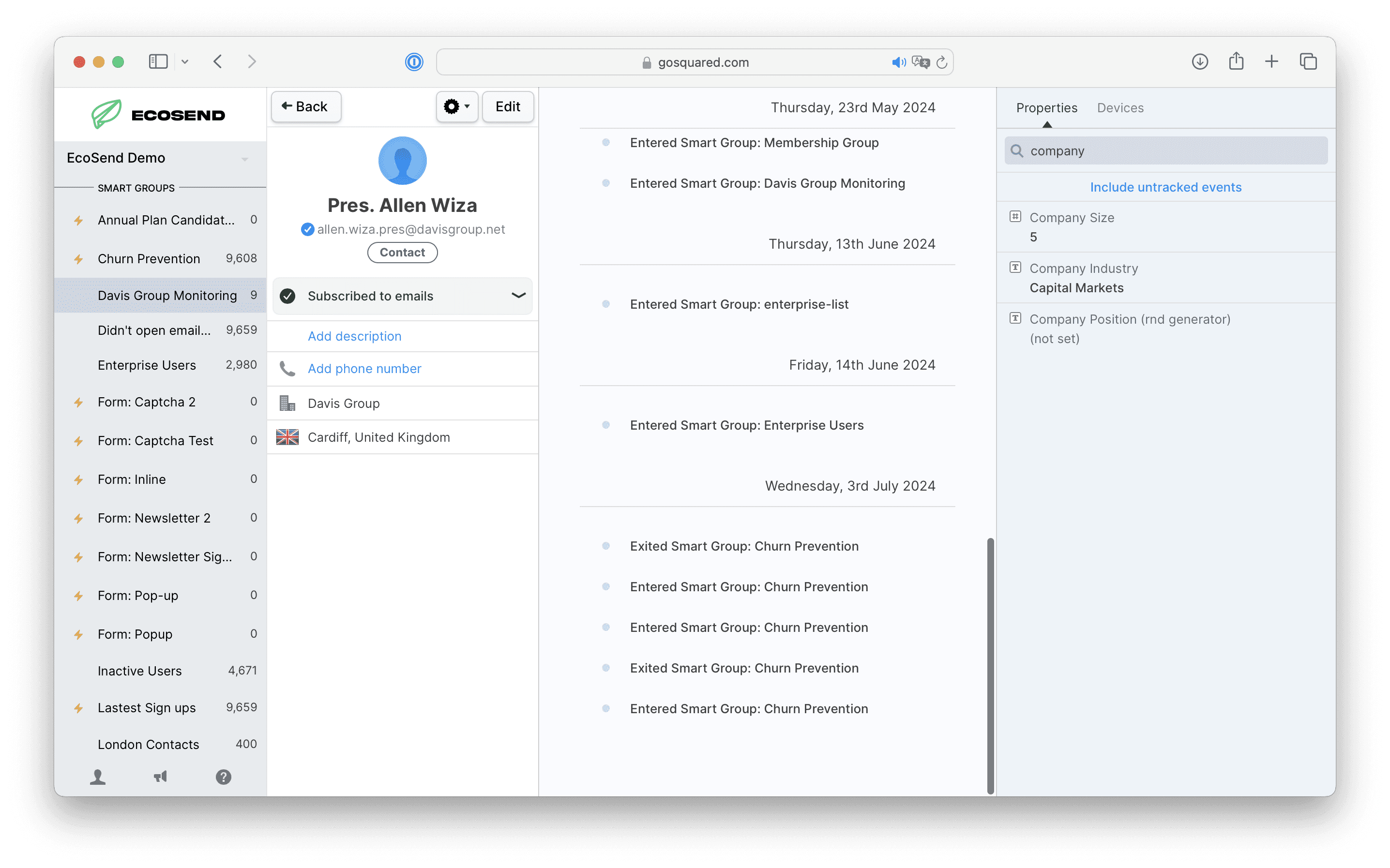Click Entered Smart Group: enterprise-list event
The width and height of the screenshot is (1390, 868).
[x=739, y=304]
